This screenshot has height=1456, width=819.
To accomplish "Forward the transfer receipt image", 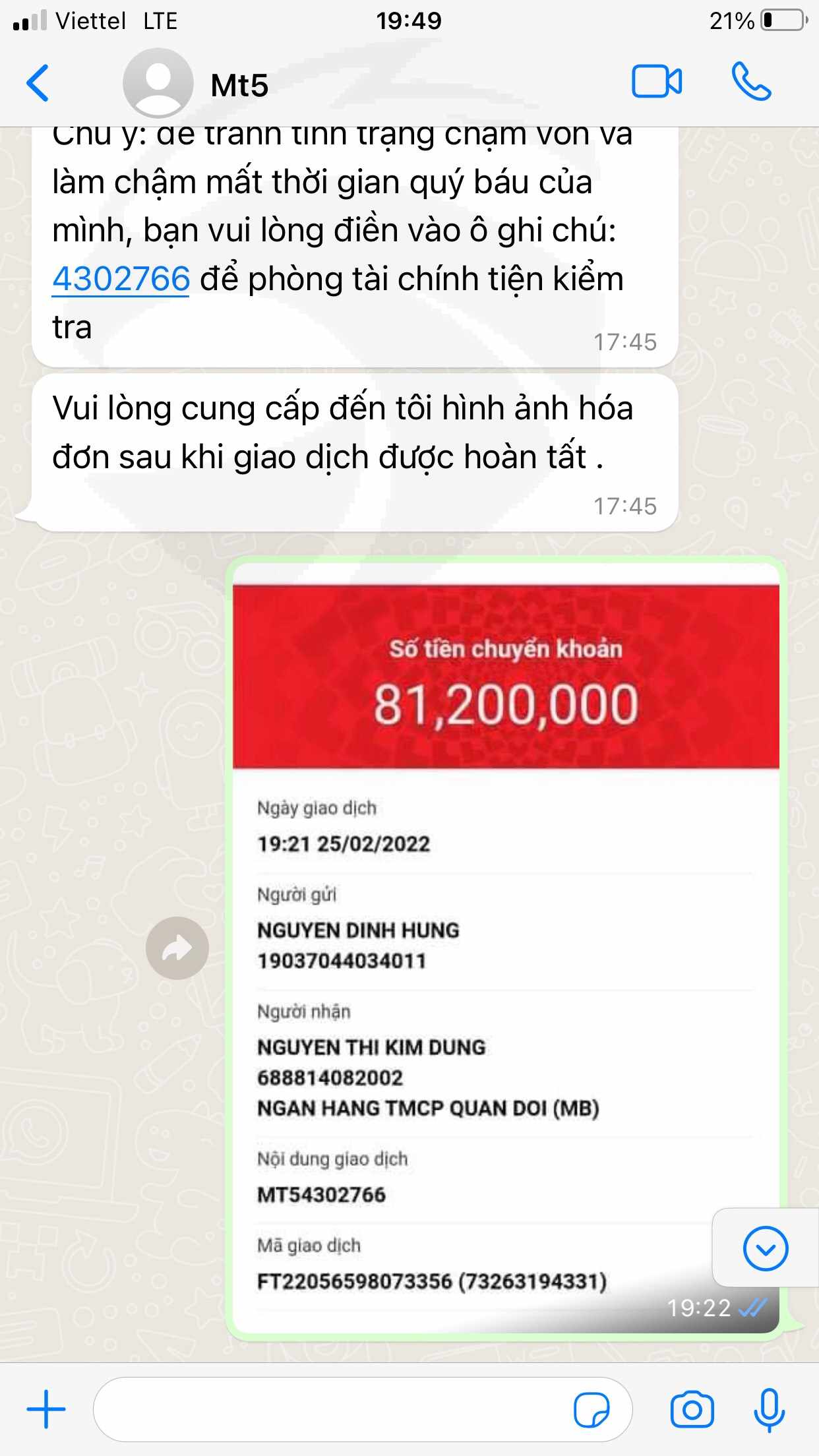I will (x=177, y=948).
